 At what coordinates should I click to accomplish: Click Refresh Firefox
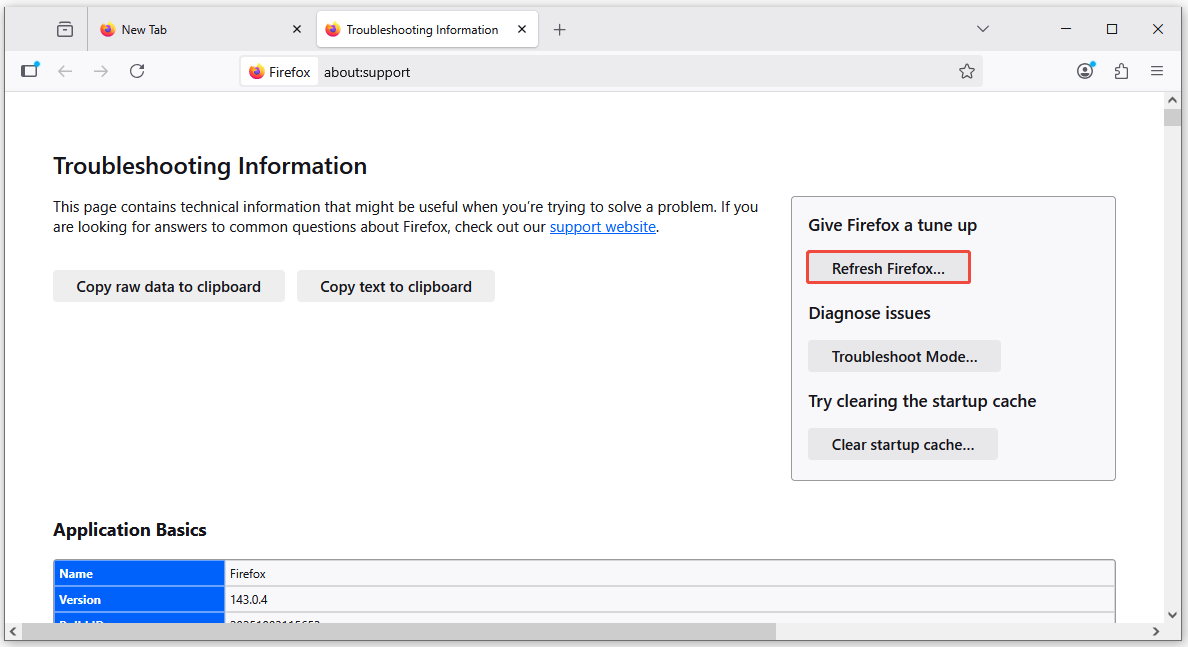click(x=888, y=266)
